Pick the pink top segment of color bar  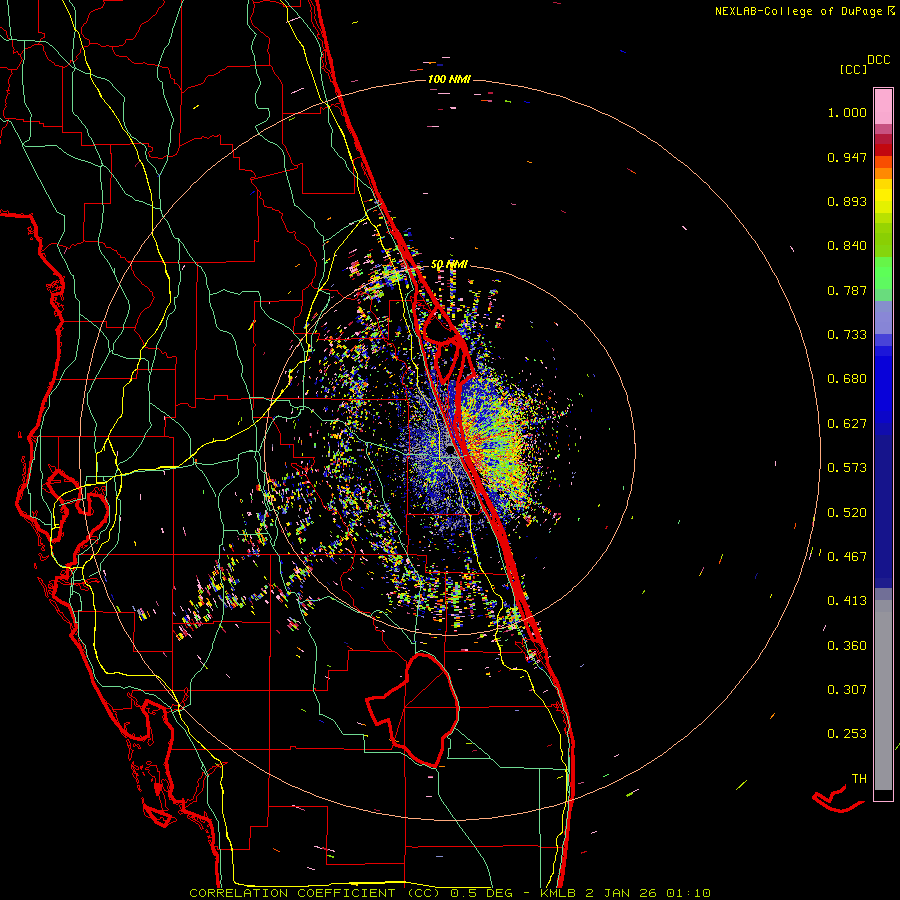click(x=883, y=105)
